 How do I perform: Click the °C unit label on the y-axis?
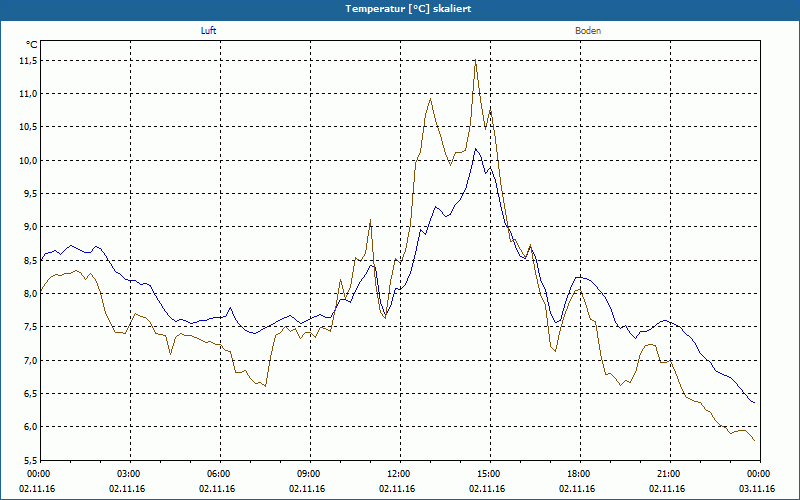pos(31,44)
